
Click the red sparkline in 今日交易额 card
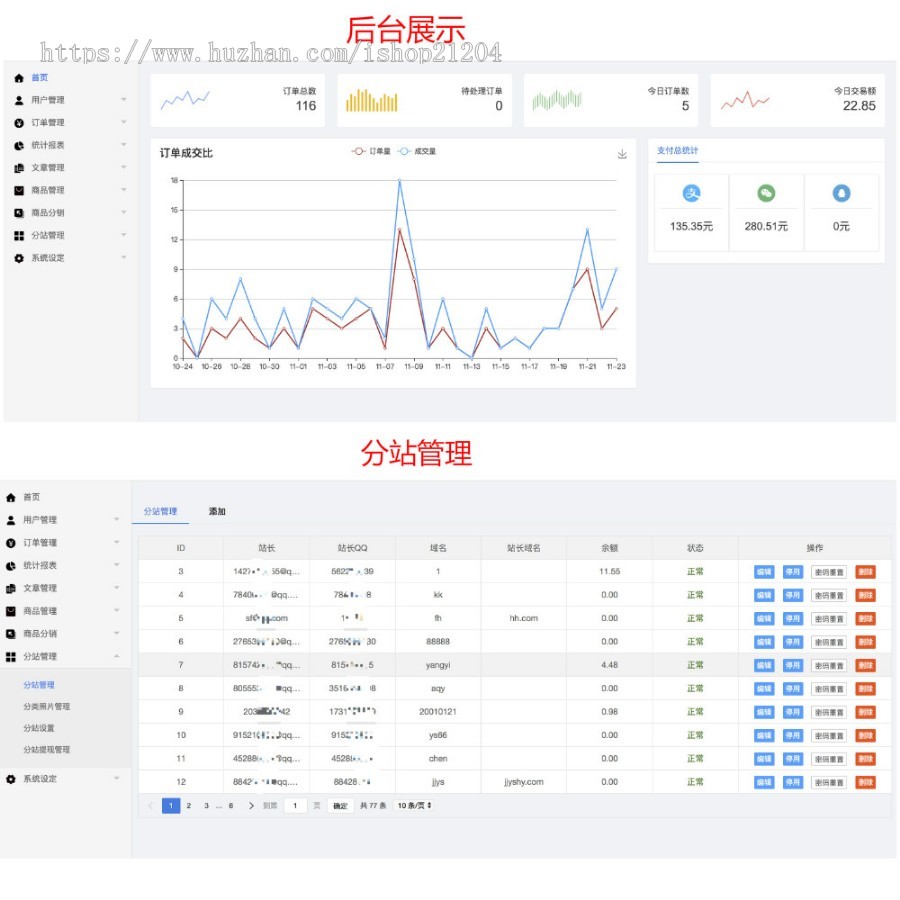click(745, 100)
